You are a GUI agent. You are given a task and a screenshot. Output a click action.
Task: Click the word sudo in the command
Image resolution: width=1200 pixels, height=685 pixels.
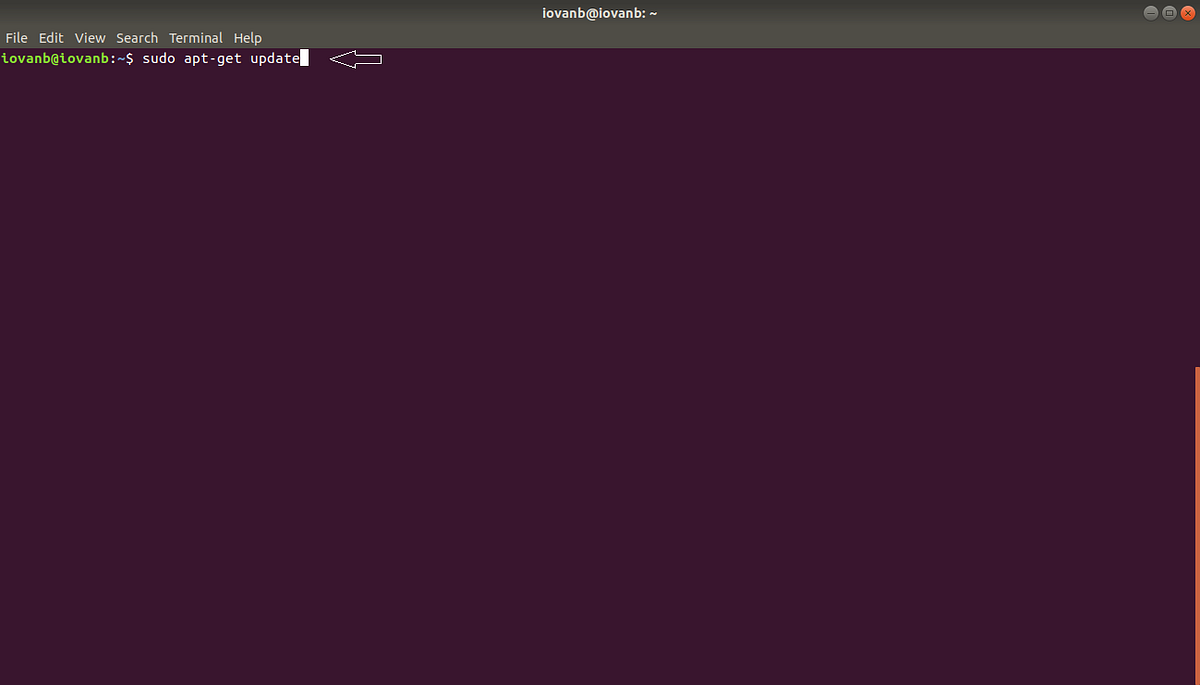pos(158,58)
